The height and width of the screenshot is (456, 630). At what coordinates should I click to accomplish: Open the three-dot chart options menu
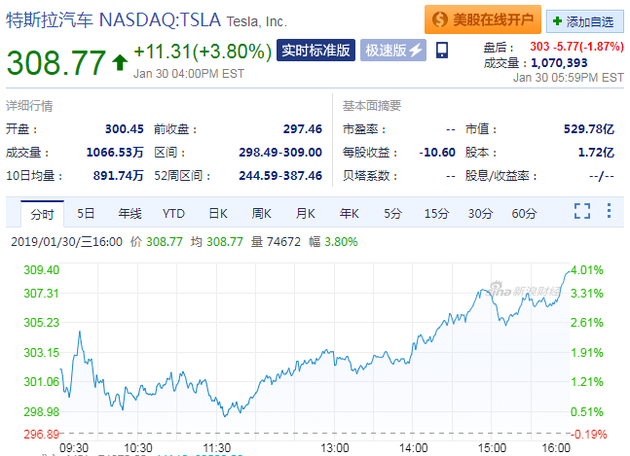pos(609,211)
